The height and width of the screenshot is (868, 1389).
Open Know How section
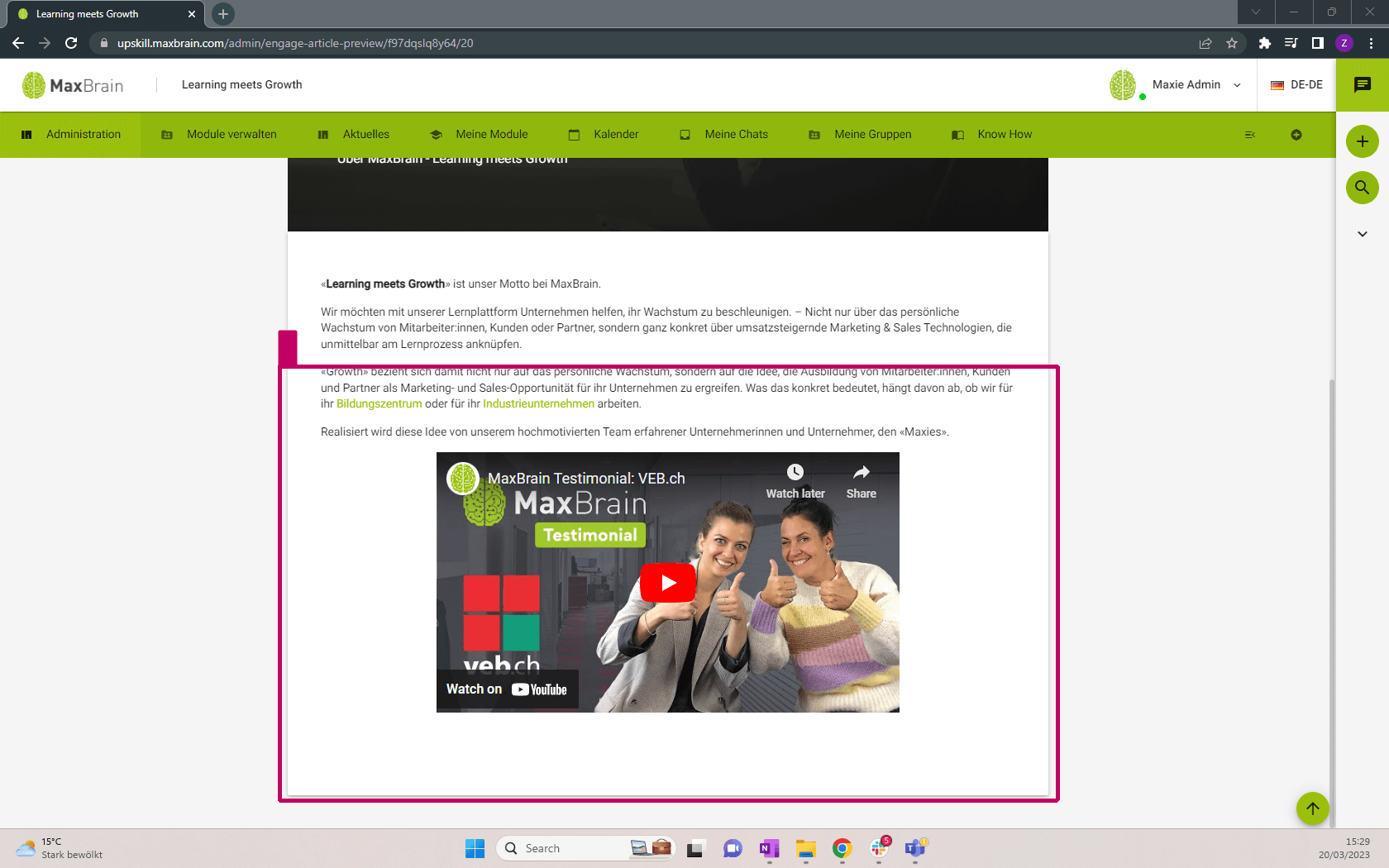coord(992,134)
